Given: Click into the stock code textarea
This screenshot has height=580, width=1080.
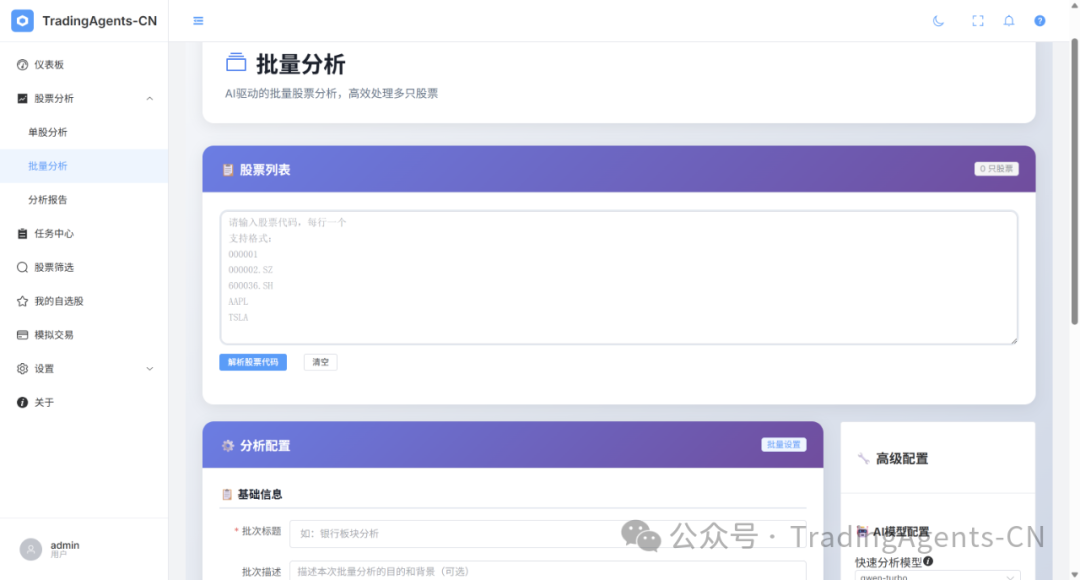Looking at the screenshot, I should coord(618,277).
